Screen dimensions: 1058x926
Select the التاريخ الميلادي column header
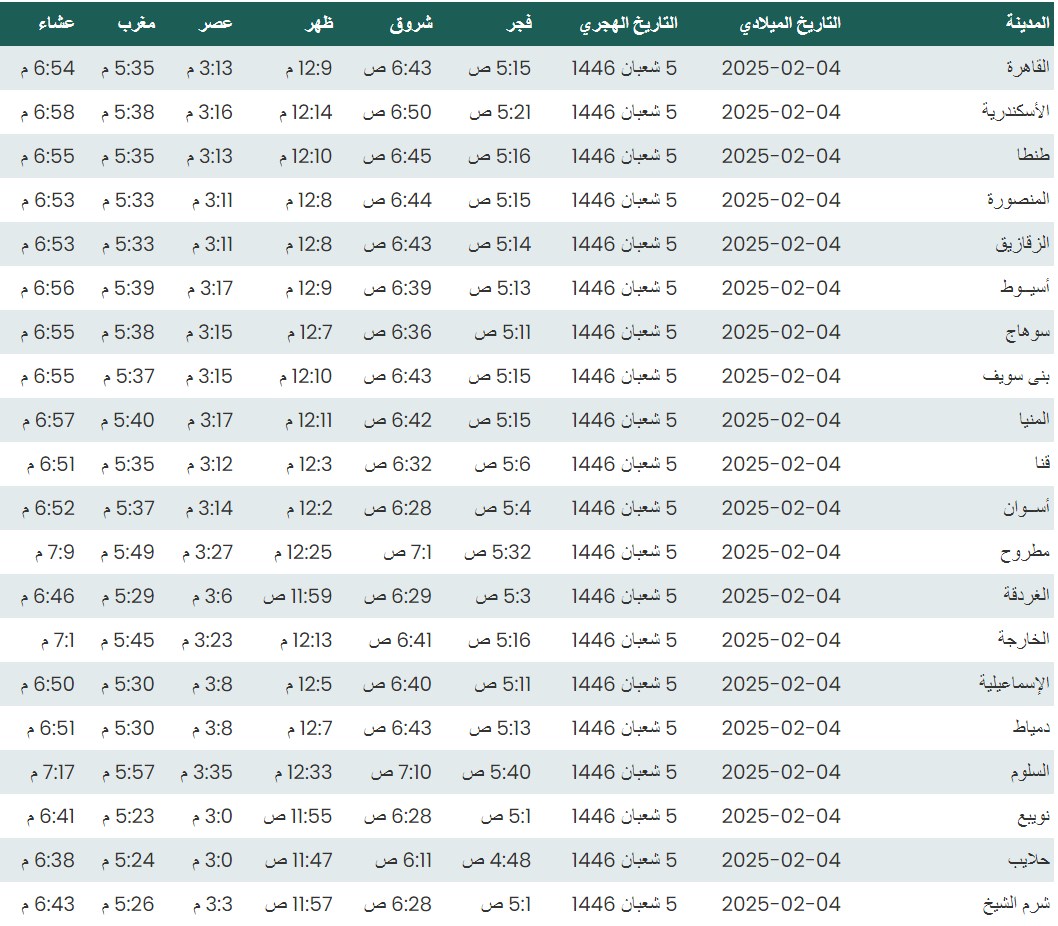click(789, 24)
